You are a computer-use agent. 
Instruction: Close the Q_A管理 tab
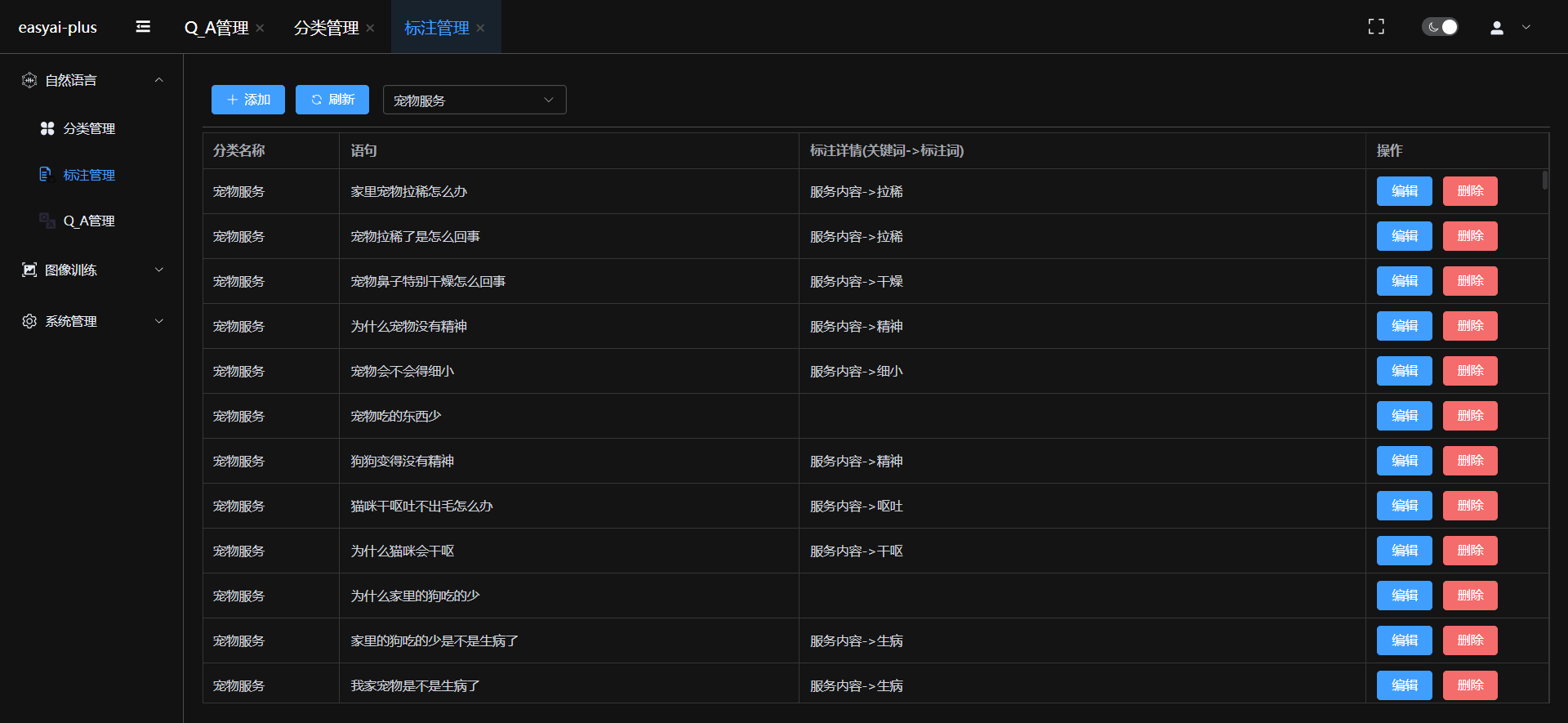[260, 28]
